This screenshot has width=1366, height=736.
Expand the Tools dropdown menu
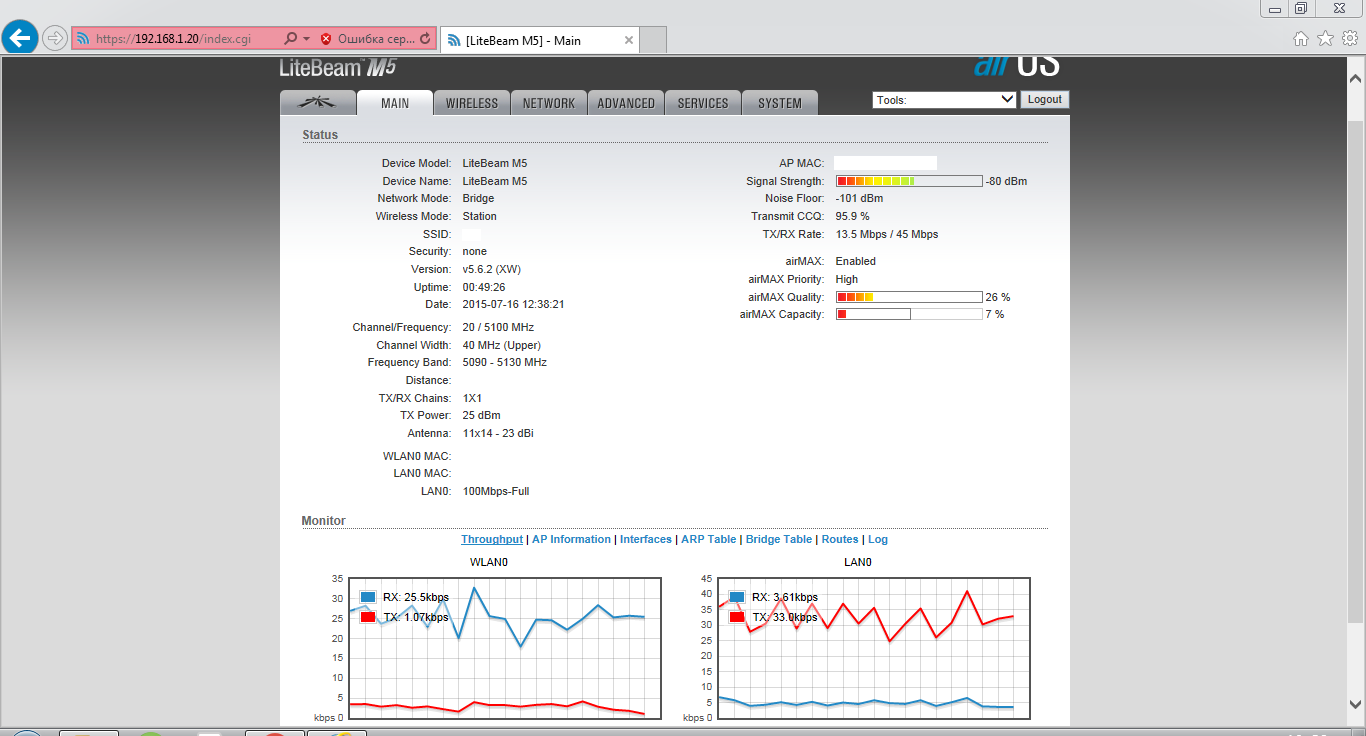point(944,100)
